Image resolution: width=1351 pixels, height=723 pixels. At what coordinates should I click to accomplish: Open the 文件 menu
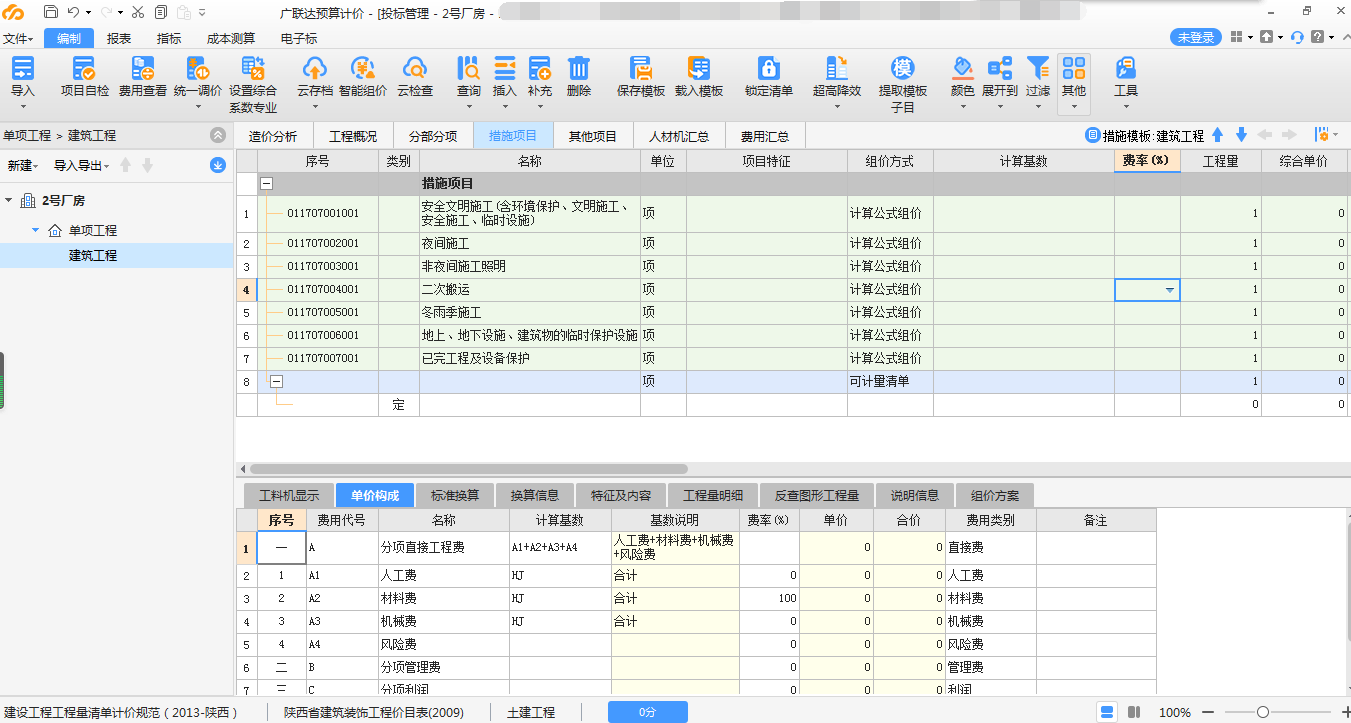click(17, 38)
